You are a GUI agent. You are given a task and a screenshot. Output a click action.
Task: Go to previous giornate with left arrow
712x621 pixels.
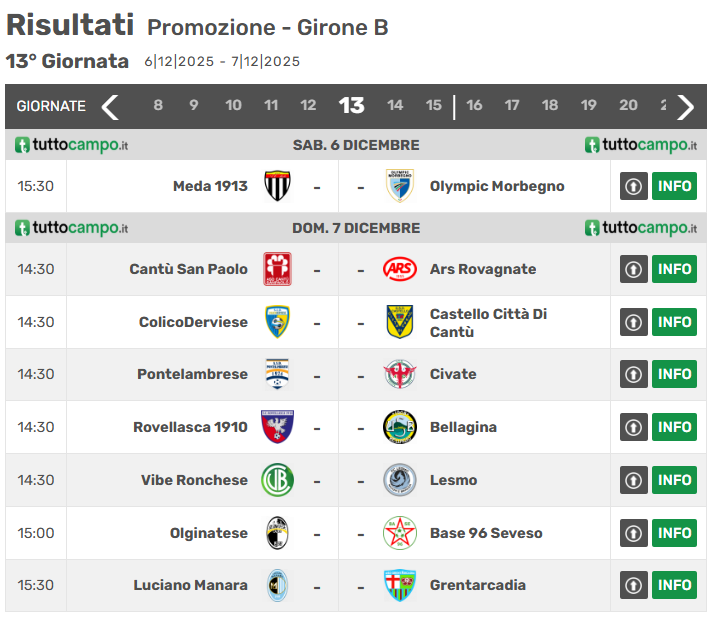click(x=110, y=106)
